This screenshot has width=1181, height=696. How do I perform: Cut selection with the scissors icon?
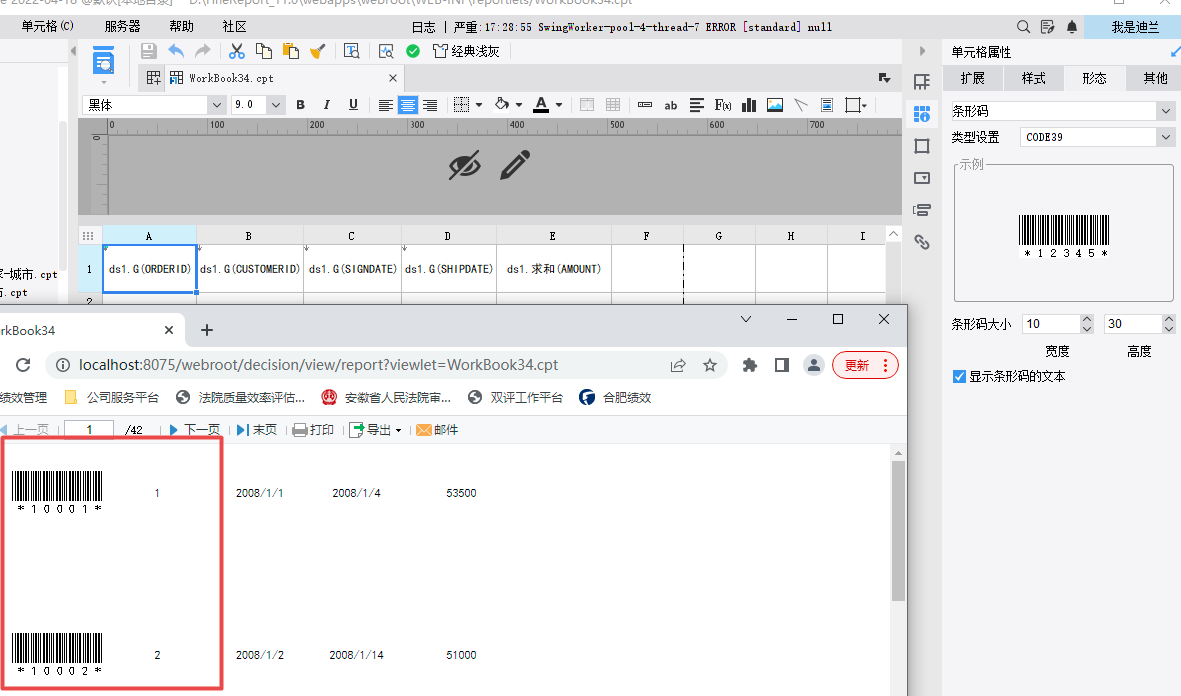pyautogui.click(x=237, y=51)
